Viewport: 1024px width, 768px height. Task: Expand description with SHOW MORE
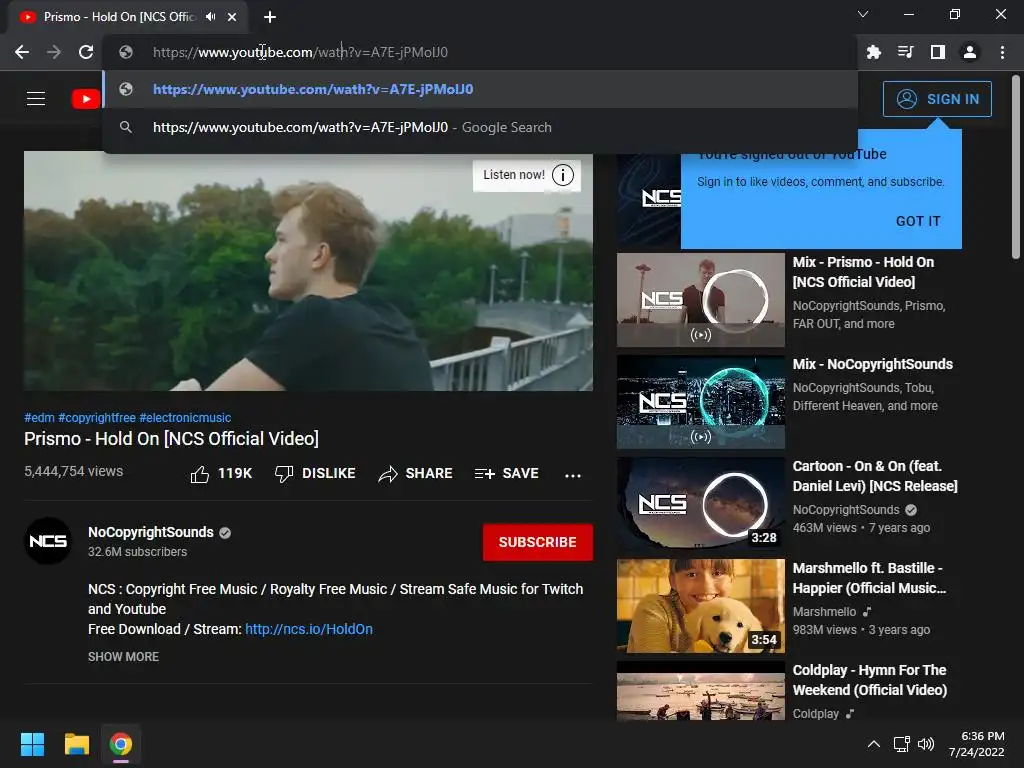123,657
